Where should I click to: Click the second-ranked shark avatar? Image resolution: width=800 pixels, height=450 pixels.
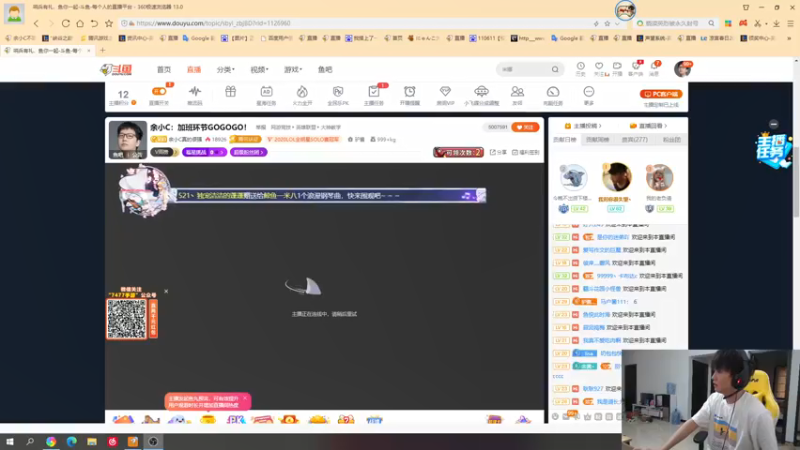[573, 178]
